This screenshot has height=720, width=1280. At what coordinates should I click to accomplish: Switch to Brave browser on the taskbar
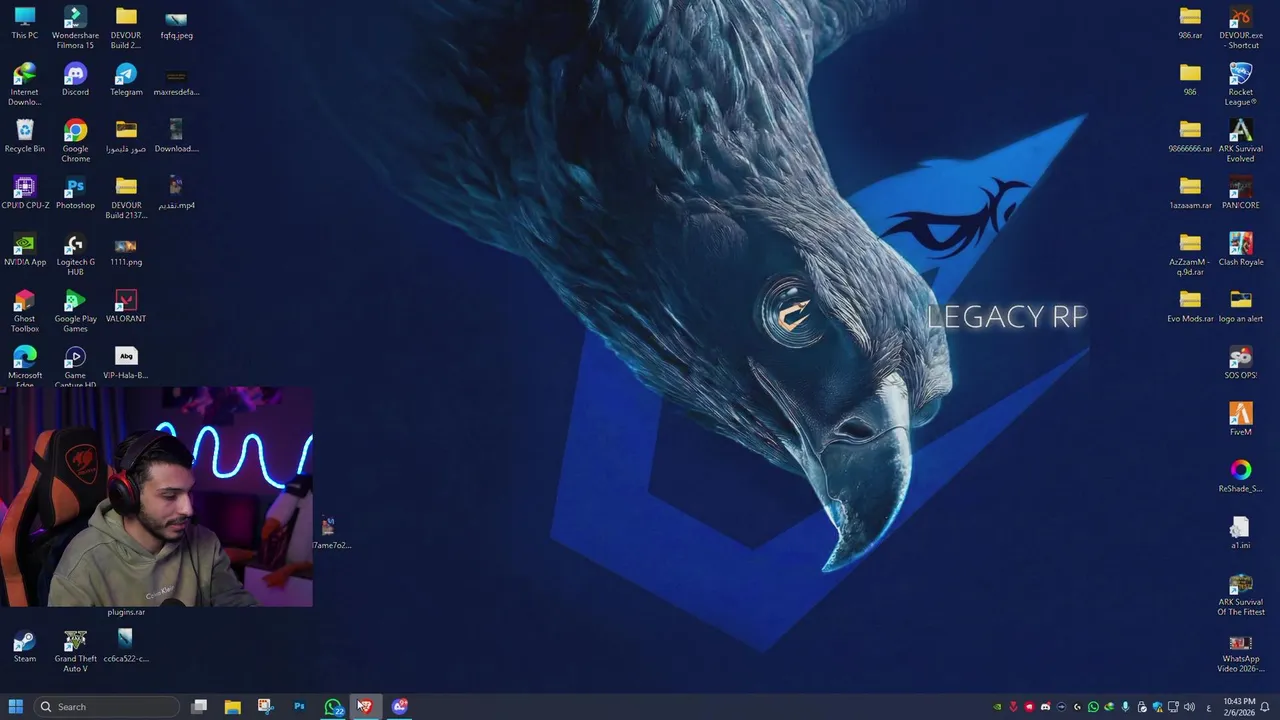[x=365, y=707]
